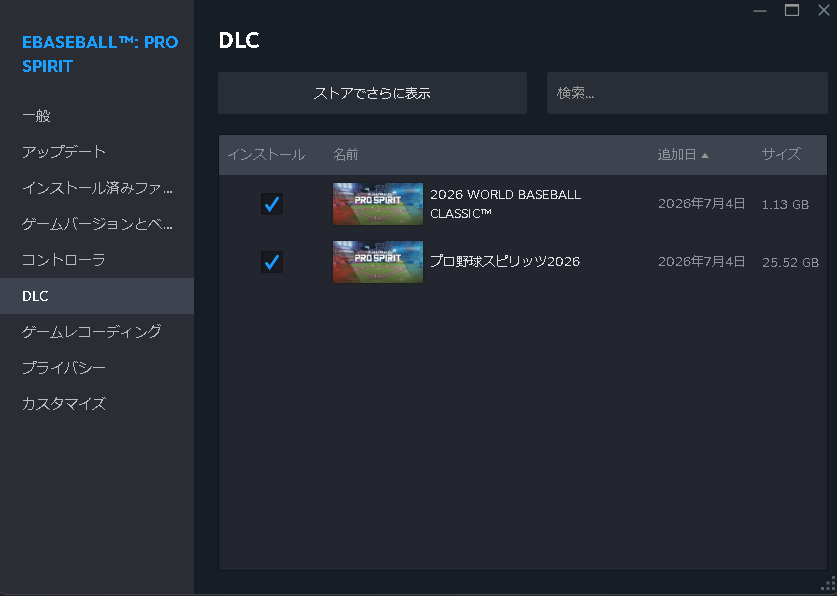Click the window resize grip
The height and width of the screenshot is (596, 837).
coord(828,584)
